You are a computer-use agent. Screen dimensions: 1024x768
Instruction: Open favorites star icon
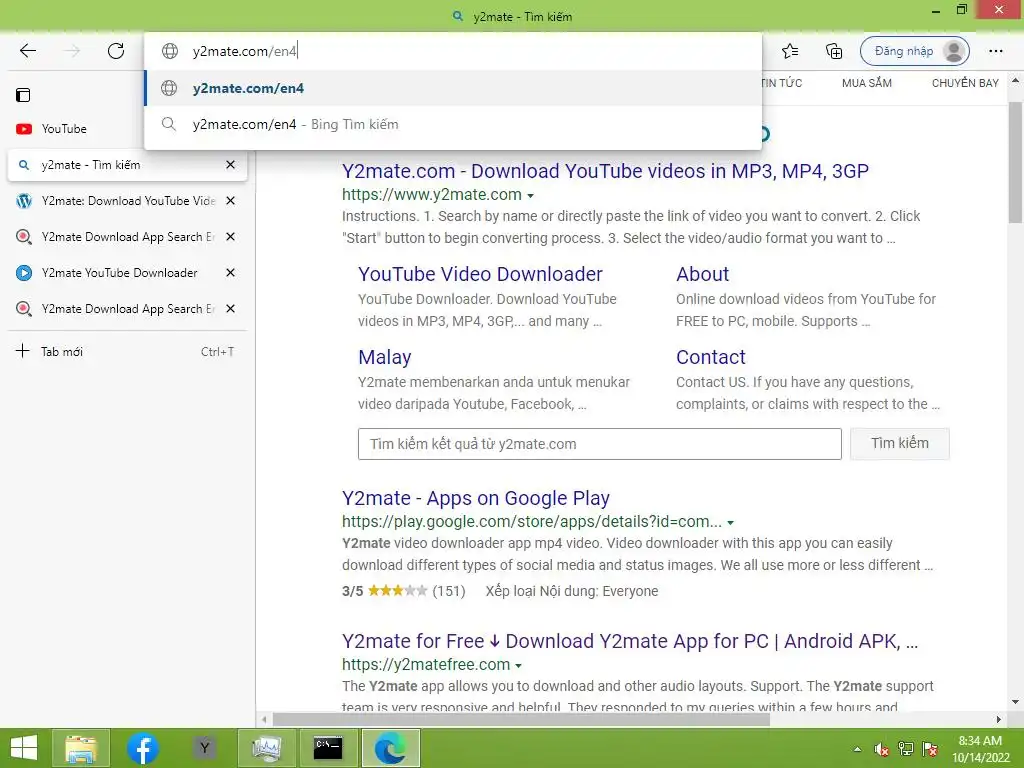[x=790, y=51]
